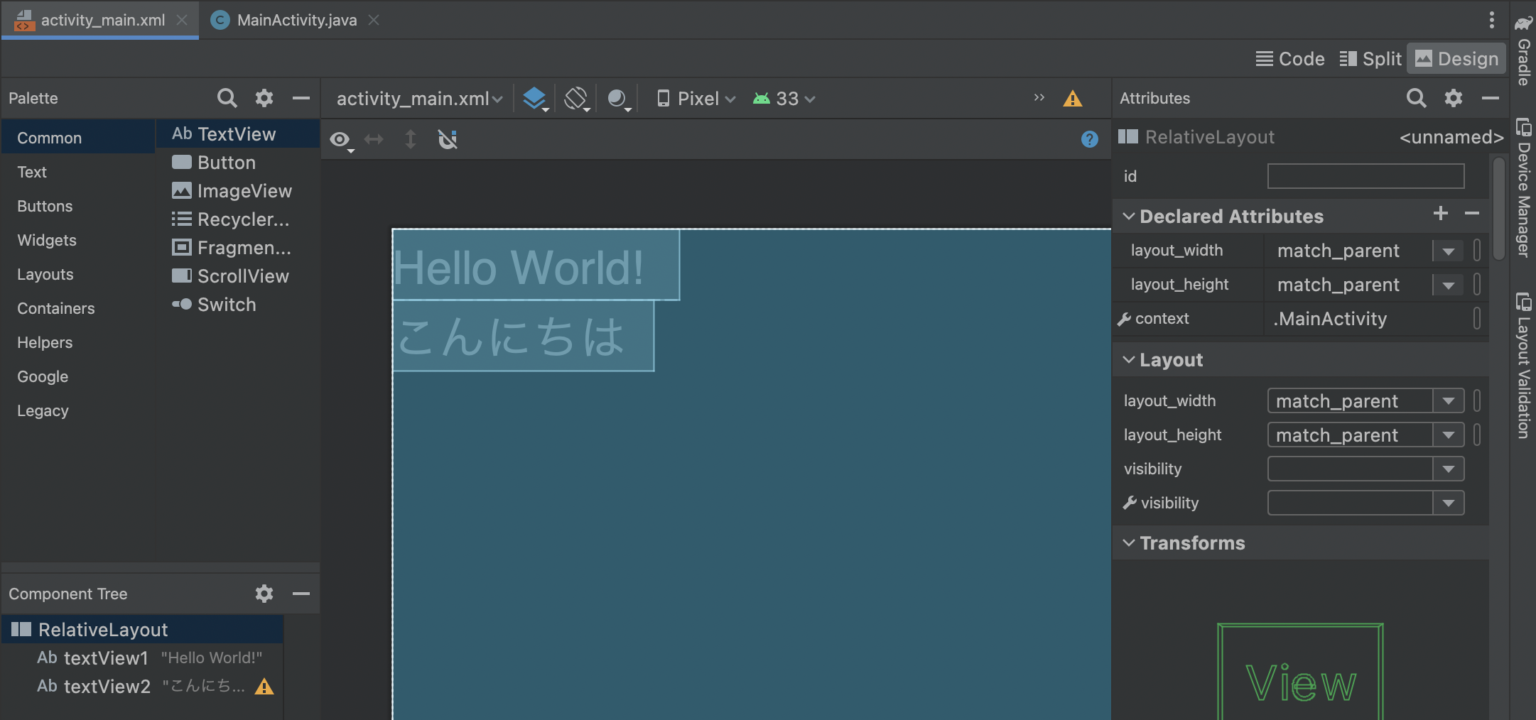This screenshot has height=720, width=1536.
Task: Open the API 33 version dropdown
Action: point(785,98)
